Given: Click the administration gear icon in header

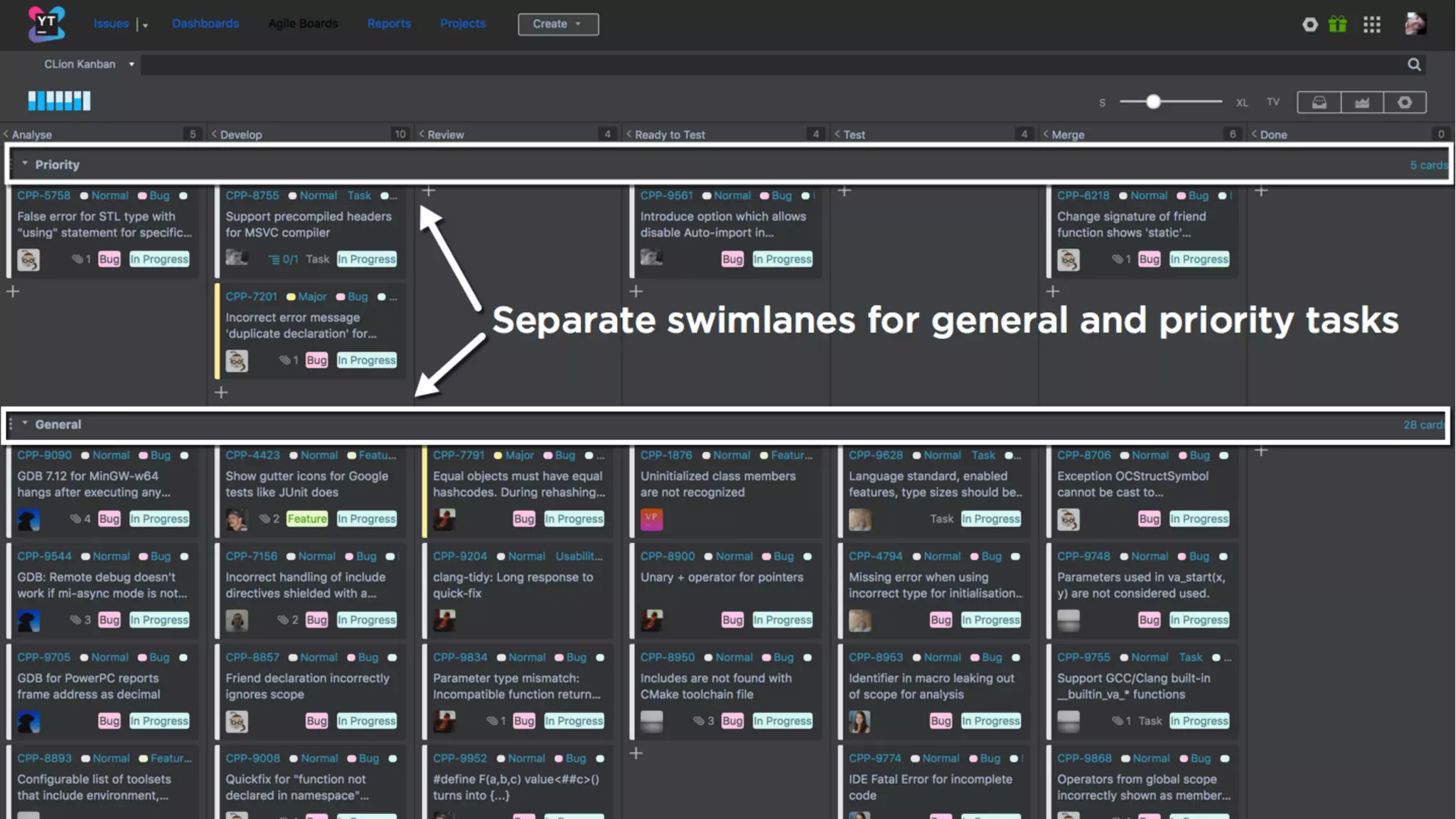Looking at the screenshot, I should 1310,24.
